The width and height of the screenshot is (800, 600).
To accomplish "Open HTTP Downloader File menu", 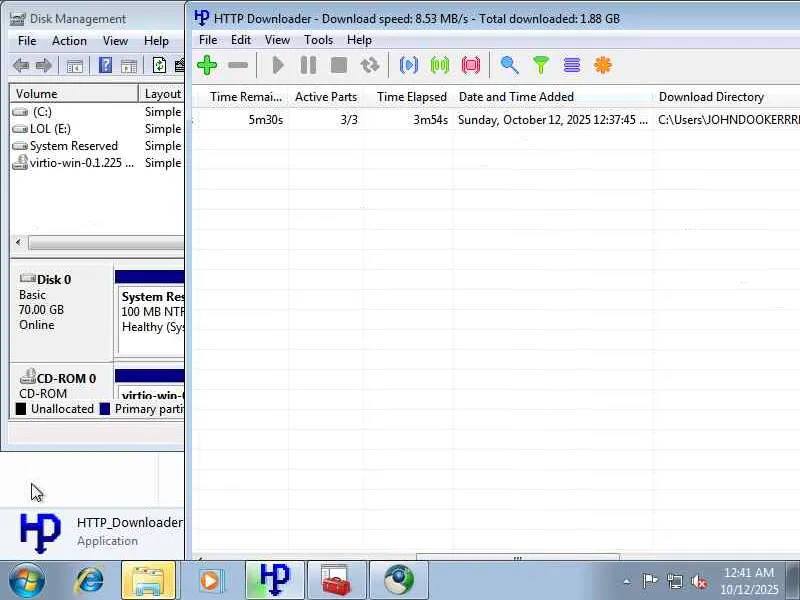I will point(208,40).
